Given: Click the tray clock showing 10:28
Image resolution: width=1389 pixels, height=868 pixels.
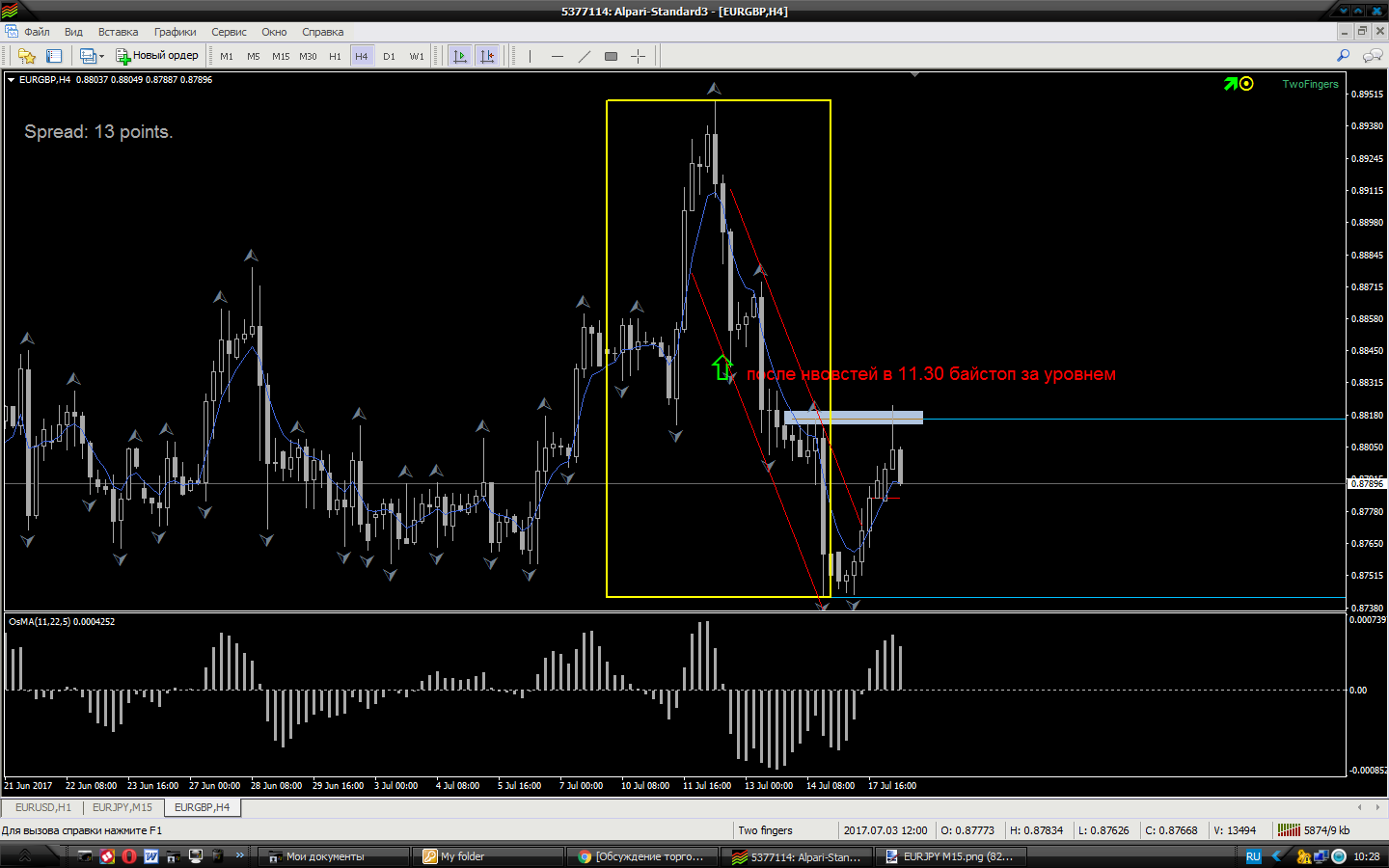Looking at the screenshot, I should click(1366, 856).
